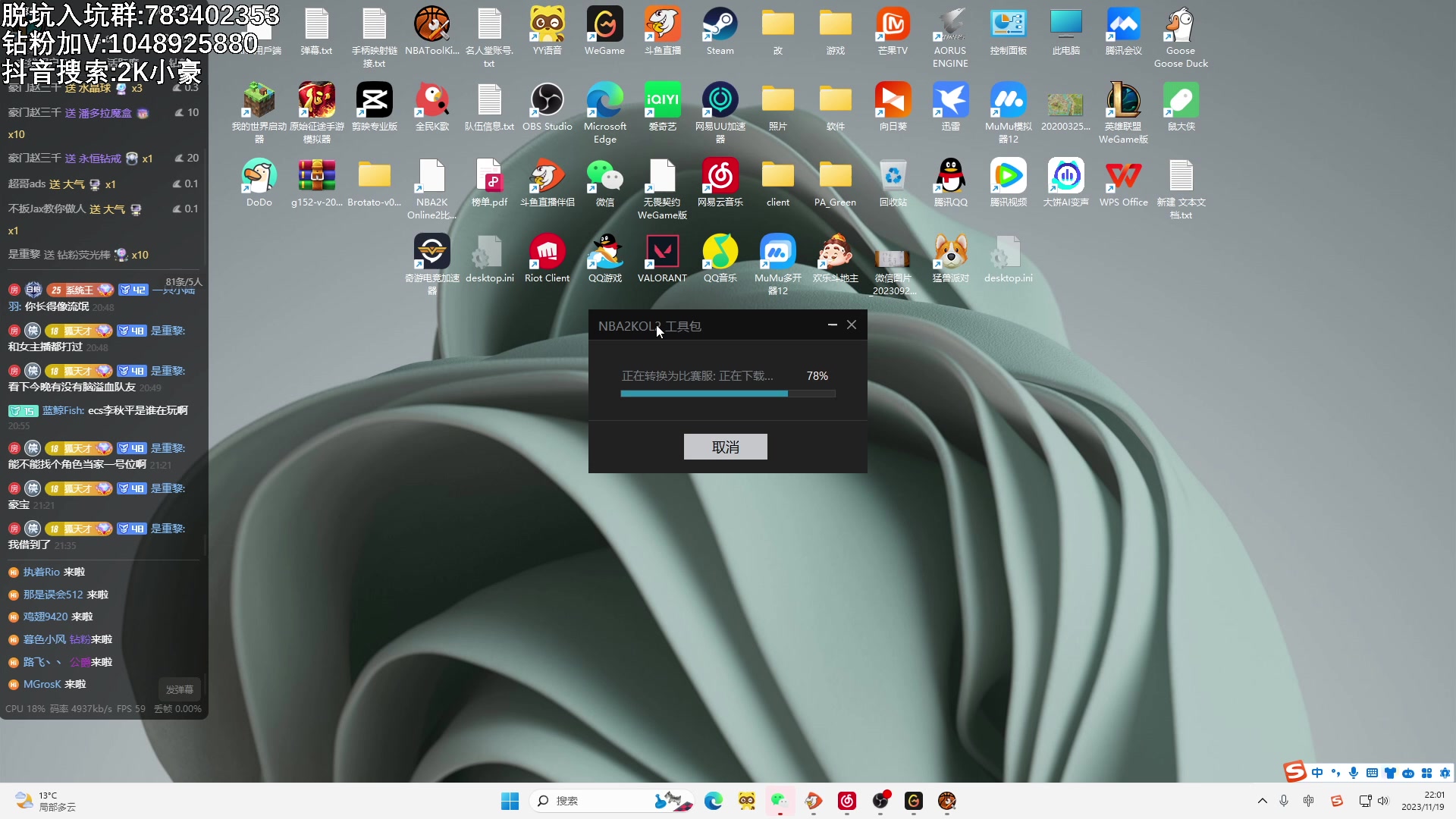Image resolution: width=1456 pixels, height=819 pixels.
Task: Open WeChat from the taskbar
Action: (x=780, y=801)
